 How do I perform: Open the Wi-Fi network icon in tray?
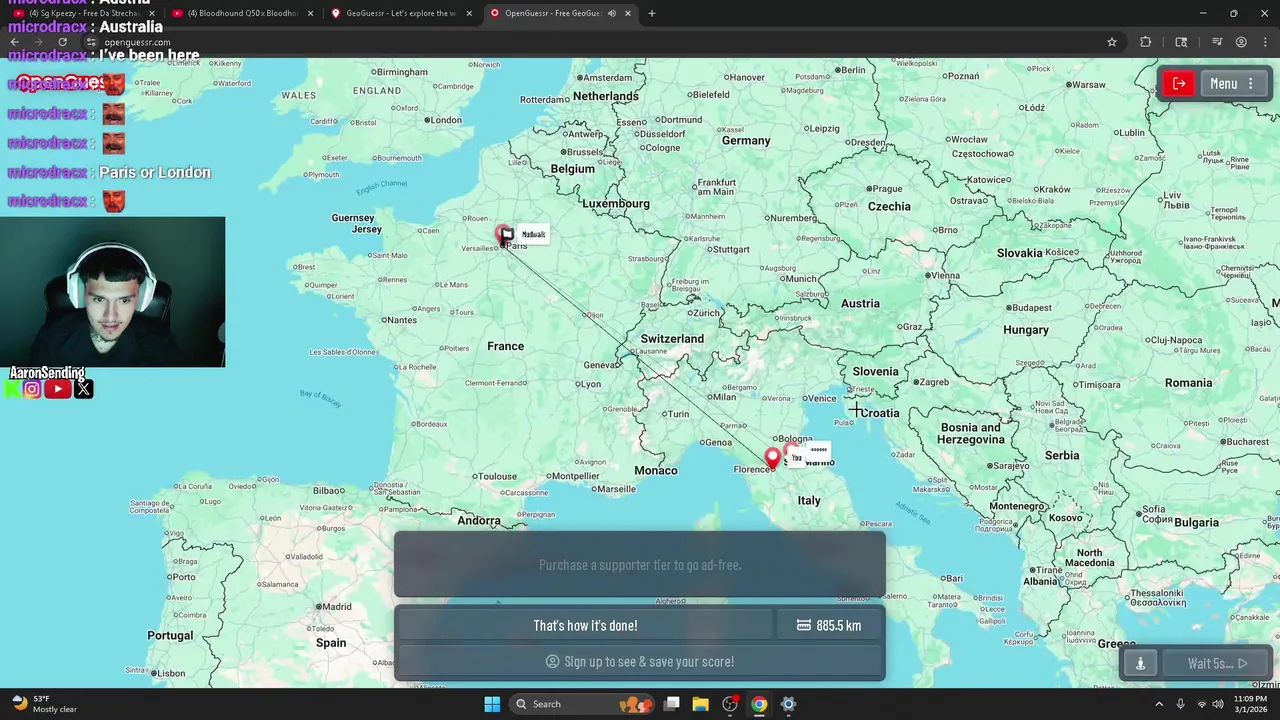tap(1201, 704)
